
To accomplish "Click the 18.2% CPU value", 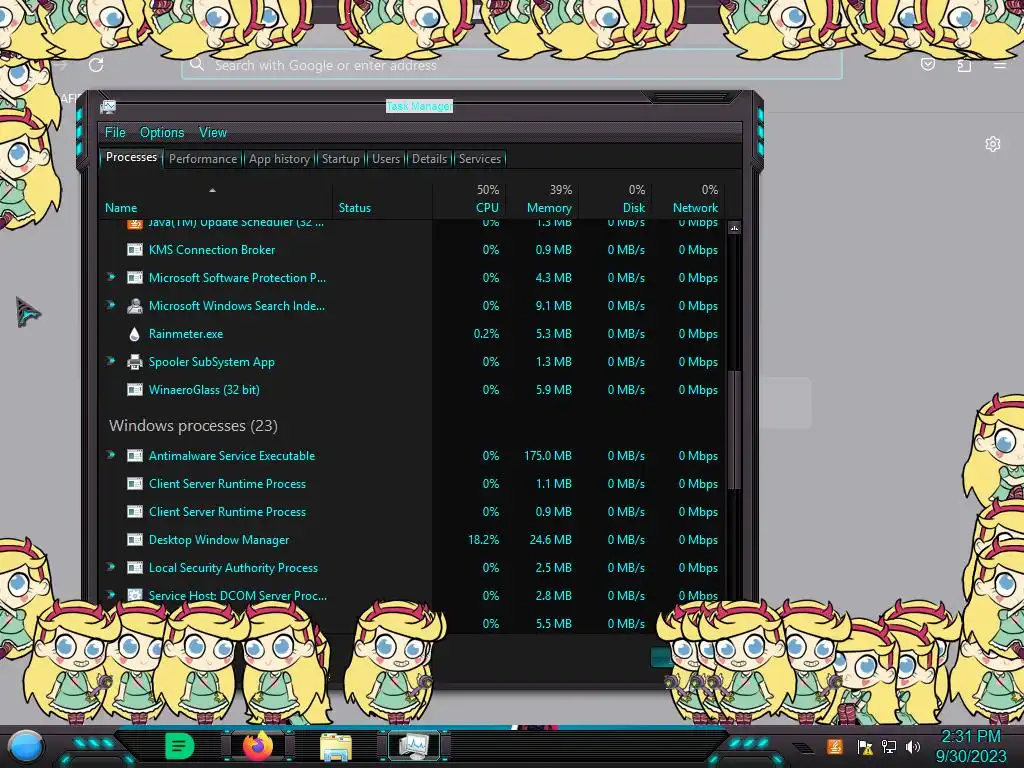I will (483, 540).
